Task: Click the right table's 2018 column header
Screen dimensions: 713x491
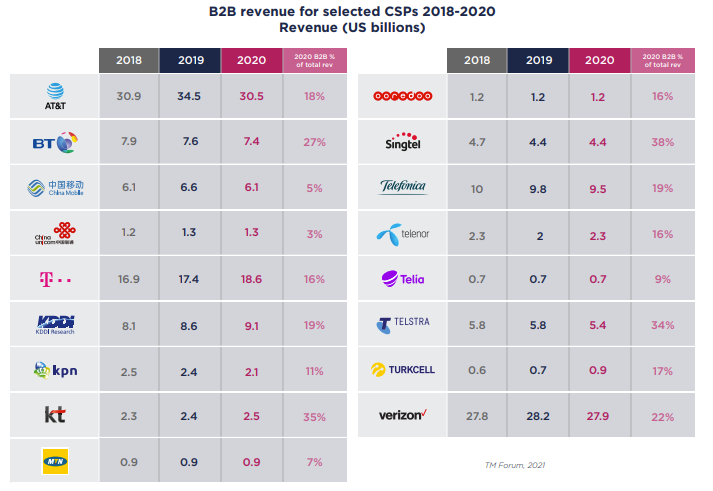Action: click(x=477, y=60)
